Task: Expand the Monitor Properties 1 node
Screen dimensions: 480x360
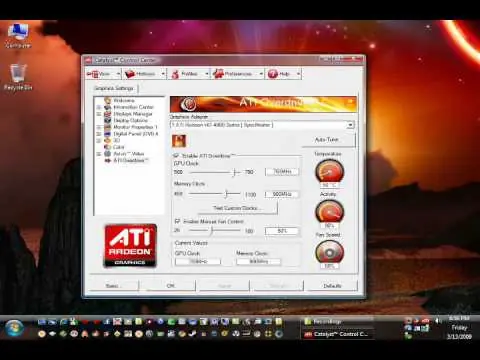Action: (x=99, y=127)
